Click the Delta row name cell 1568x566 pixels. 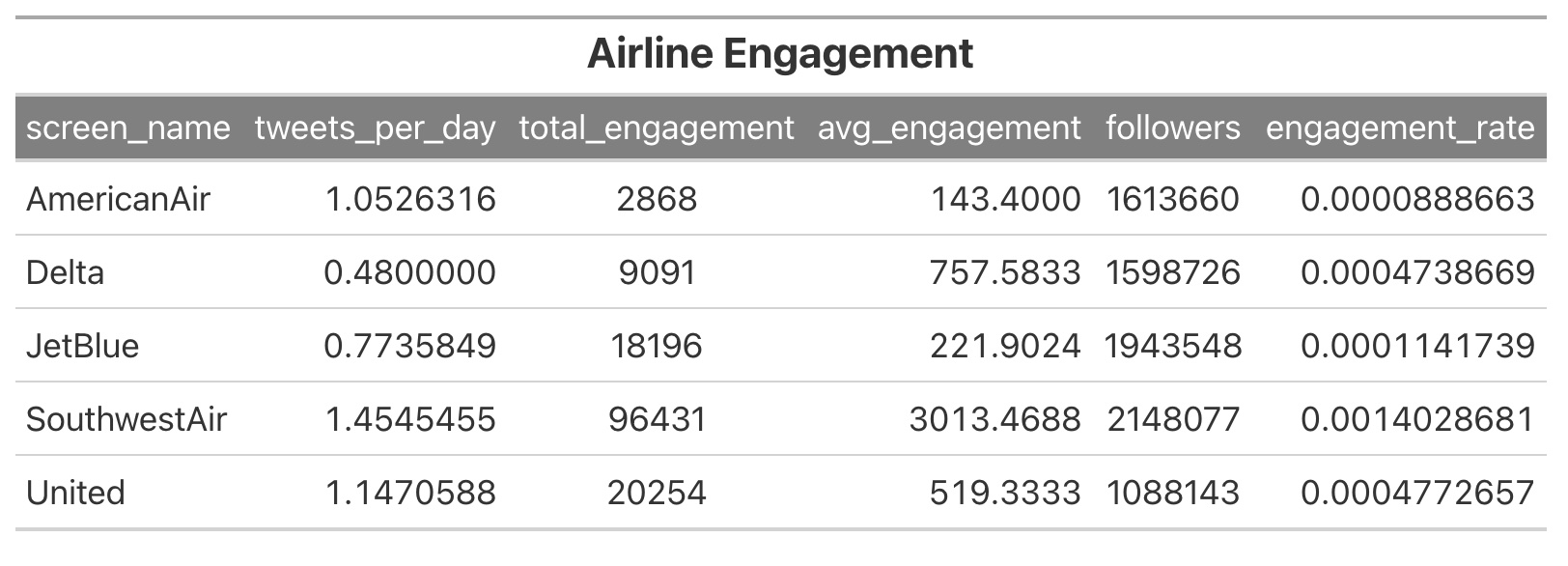tap(65, 272)
